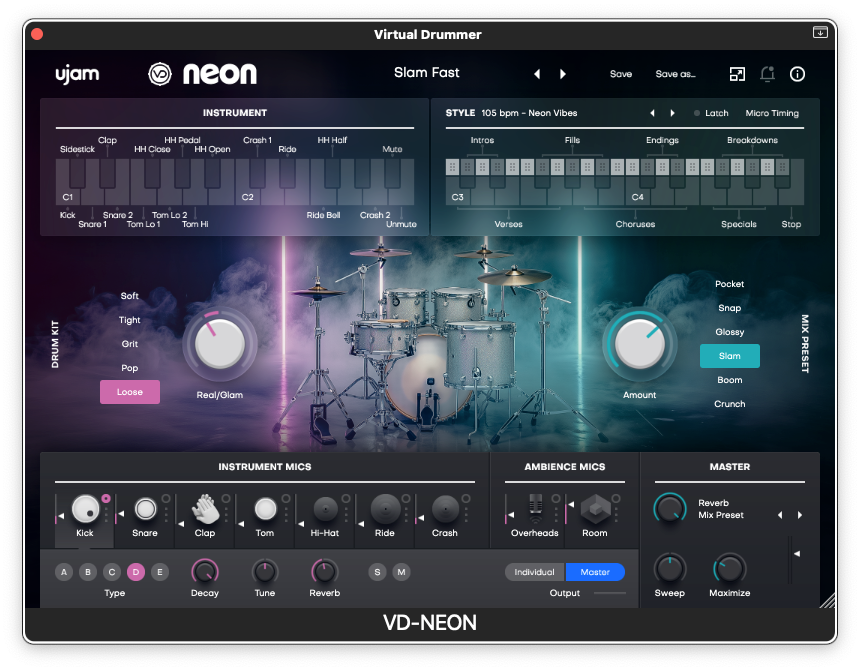
Task: Select next style arrow
Action: tap(672, 113)
